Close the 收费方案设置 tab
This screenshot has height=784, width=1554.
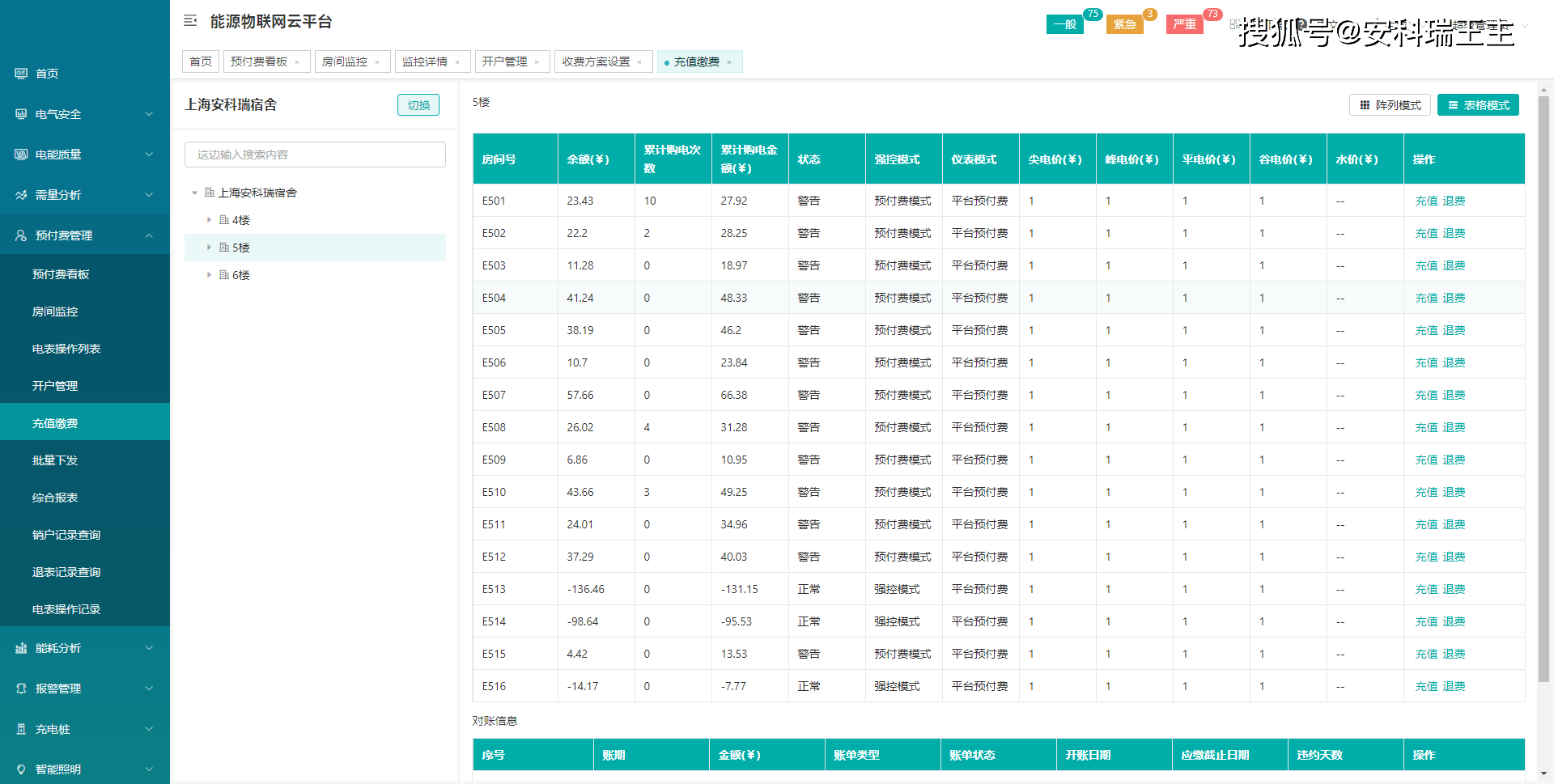click(x=639, y=62)
